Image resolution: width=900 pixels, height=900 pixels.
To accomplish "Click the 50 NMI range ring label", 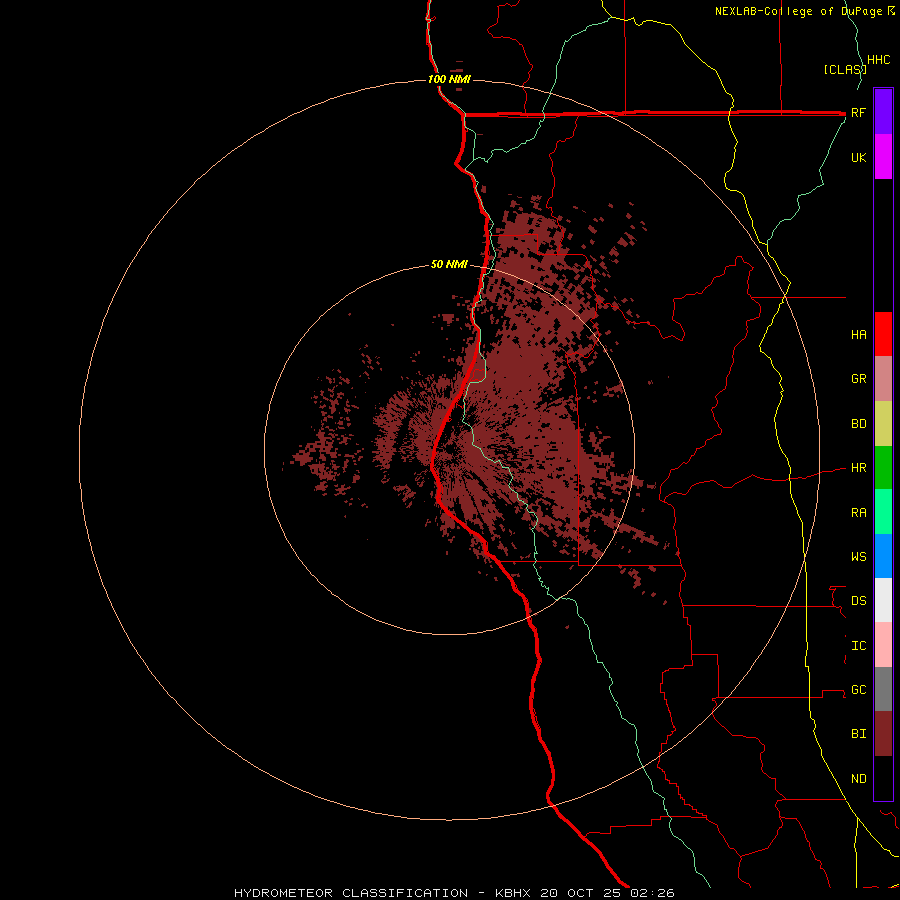I will tap(449, 264).
